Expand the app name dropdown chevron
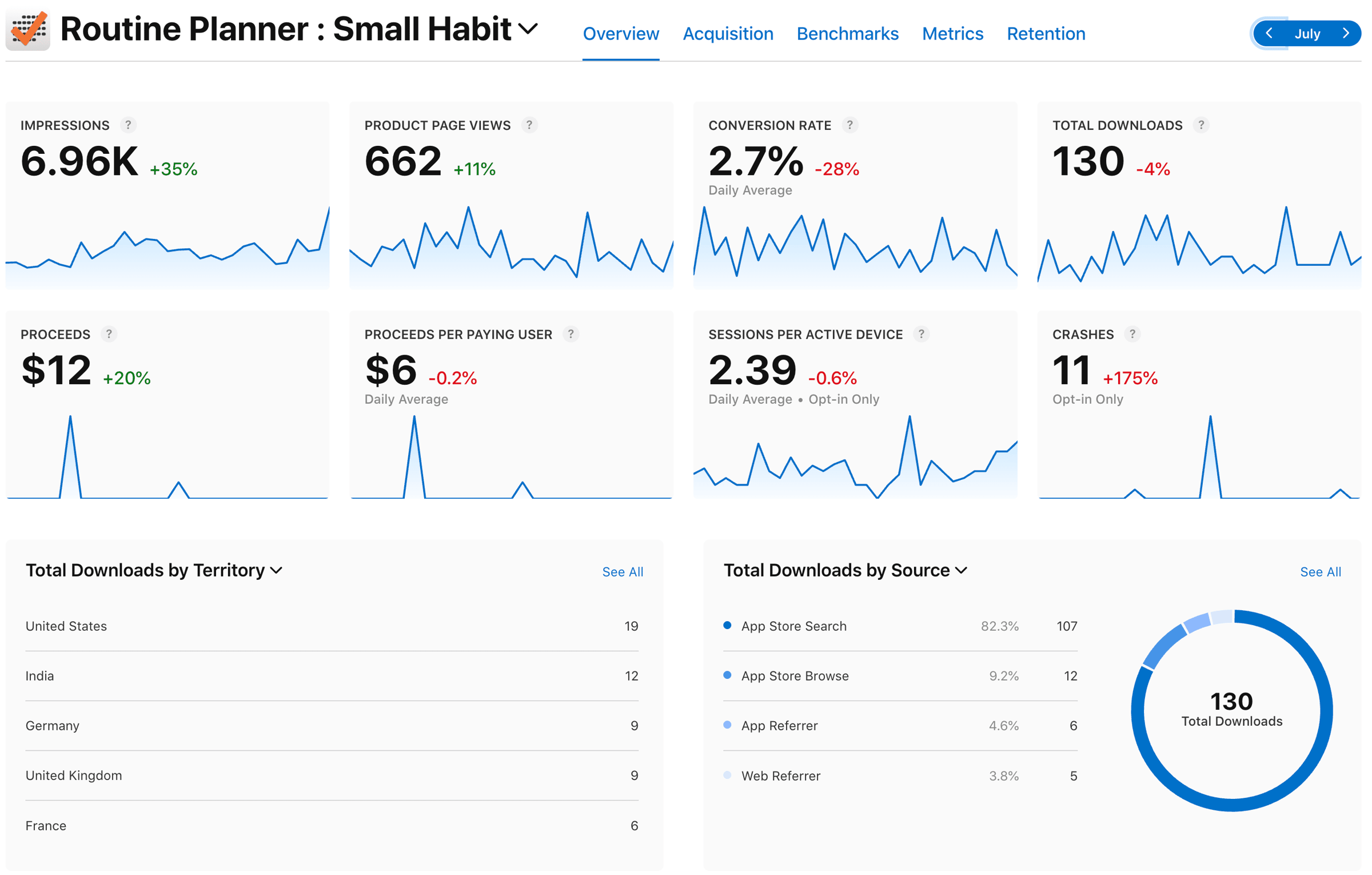This screenshot has height=875, width=1372. [528, 29]
